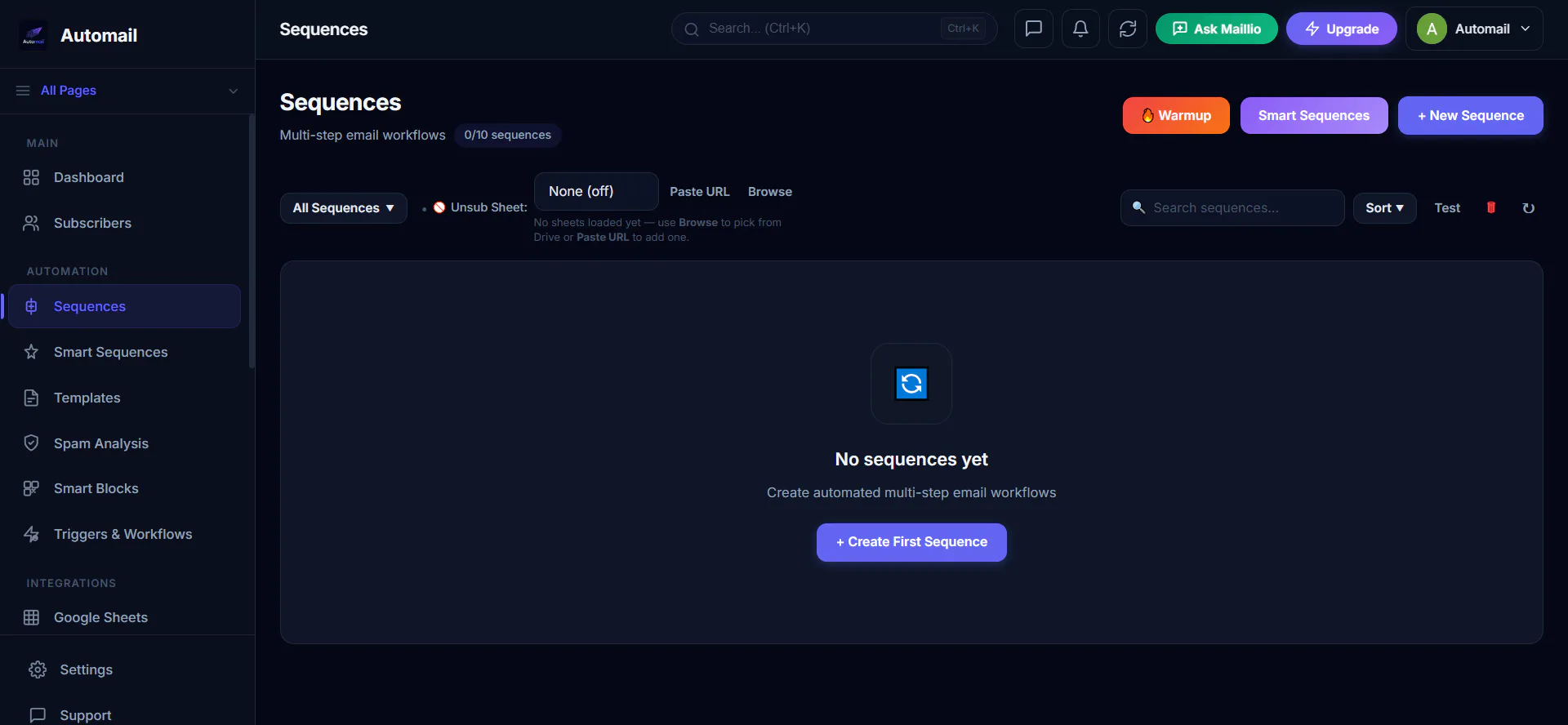Click the Automail logo in sidebar
The height and width of the screenshot is (725, 1568).
(33, 35)
